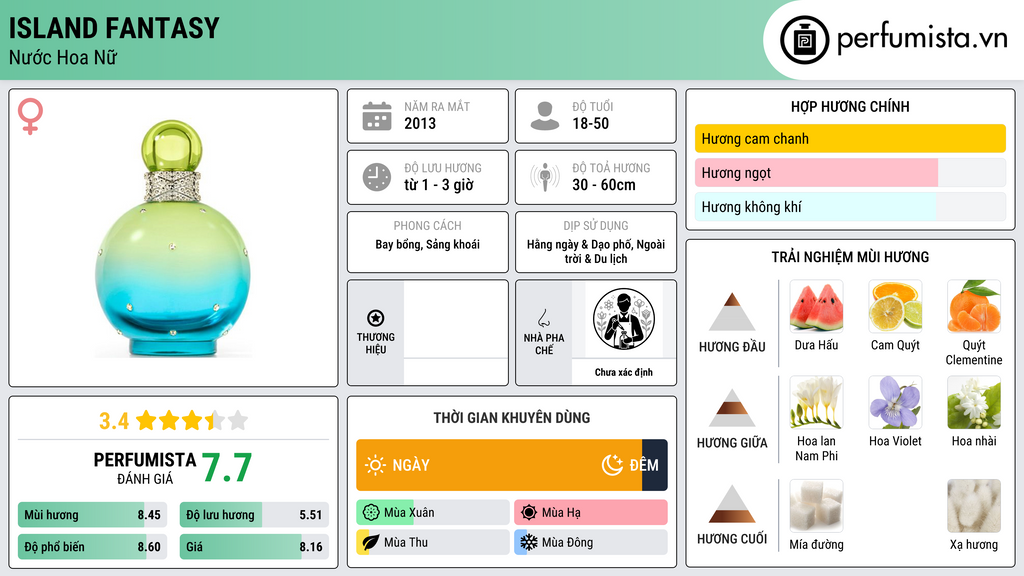Screen dimensions: 1024x576
Task: Click the green 7.7 Perfumista score
Action: [x=227, y=468]
